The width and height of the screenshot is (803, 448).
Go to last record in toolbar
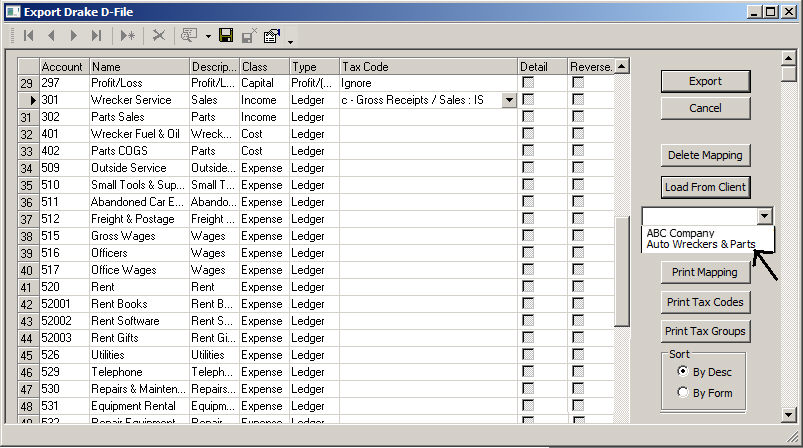[96, 35]
